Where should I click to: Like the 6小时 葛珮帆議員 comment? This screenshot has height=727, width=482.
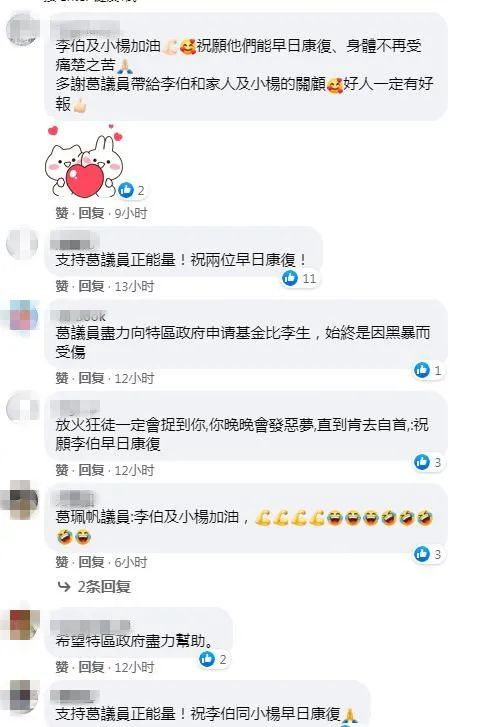pyautogui.click(x=62, y=562)
